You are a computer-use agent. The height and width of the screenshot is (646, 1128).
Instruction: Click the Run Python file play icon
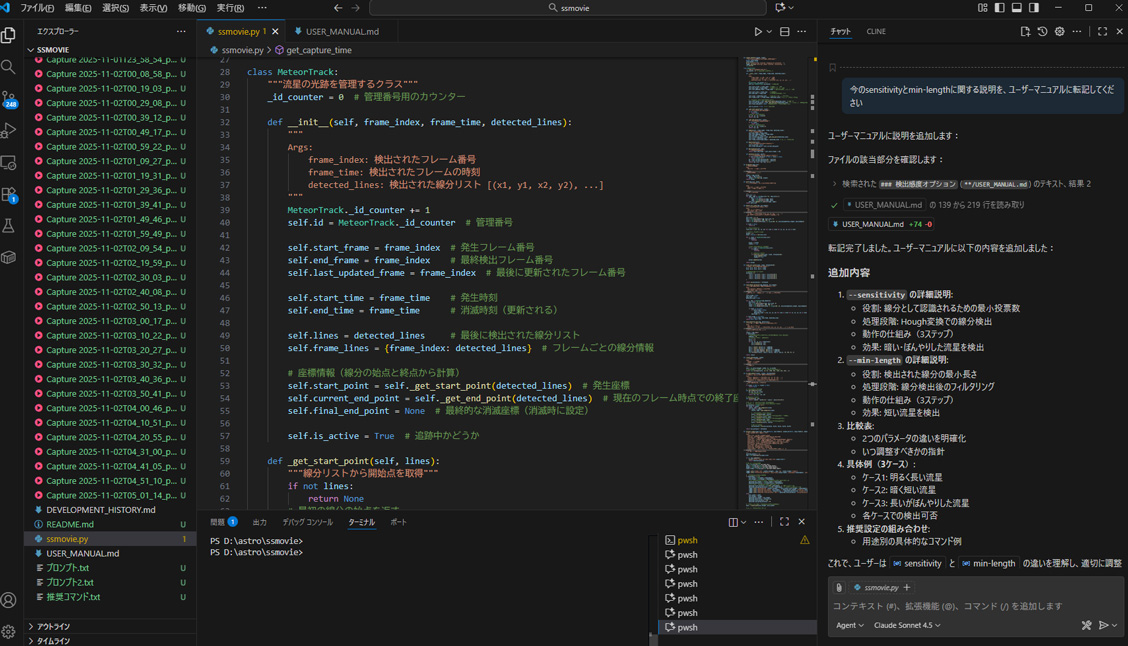click(x=758, y=32)
